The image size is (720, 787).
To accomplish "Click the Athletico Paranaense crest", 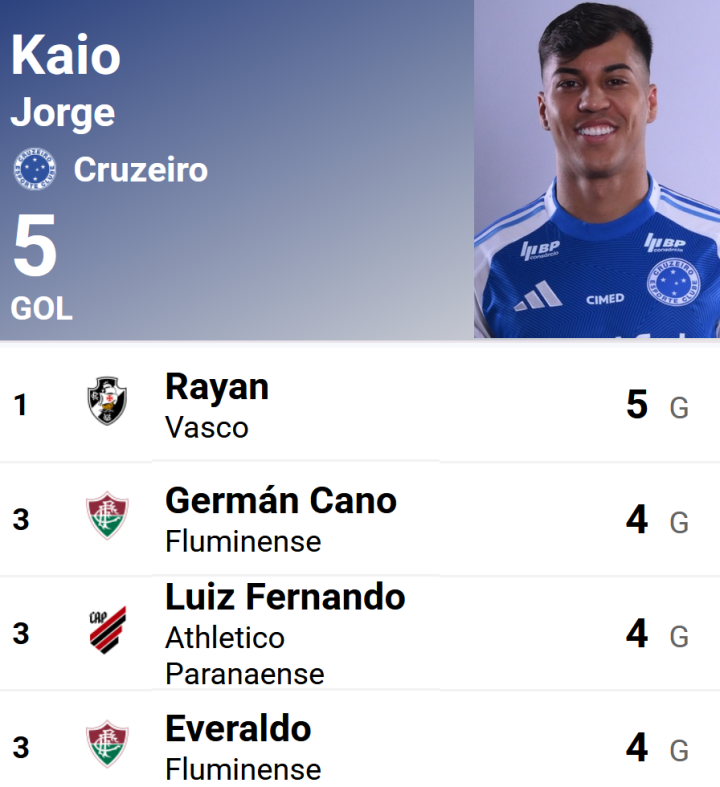I will coord(107,630).
